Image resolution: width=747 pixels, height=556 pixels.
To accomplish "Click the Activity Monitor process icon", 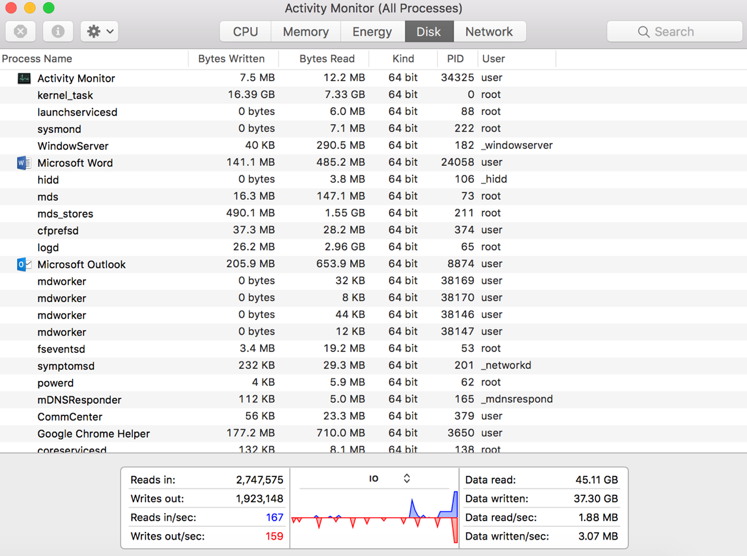I will [23, 78].
